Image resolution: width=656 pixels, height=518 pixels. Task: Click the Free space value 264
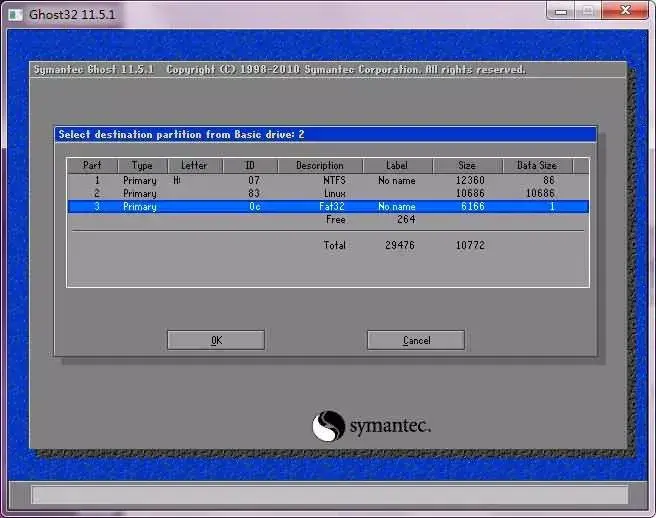(406, 219)
